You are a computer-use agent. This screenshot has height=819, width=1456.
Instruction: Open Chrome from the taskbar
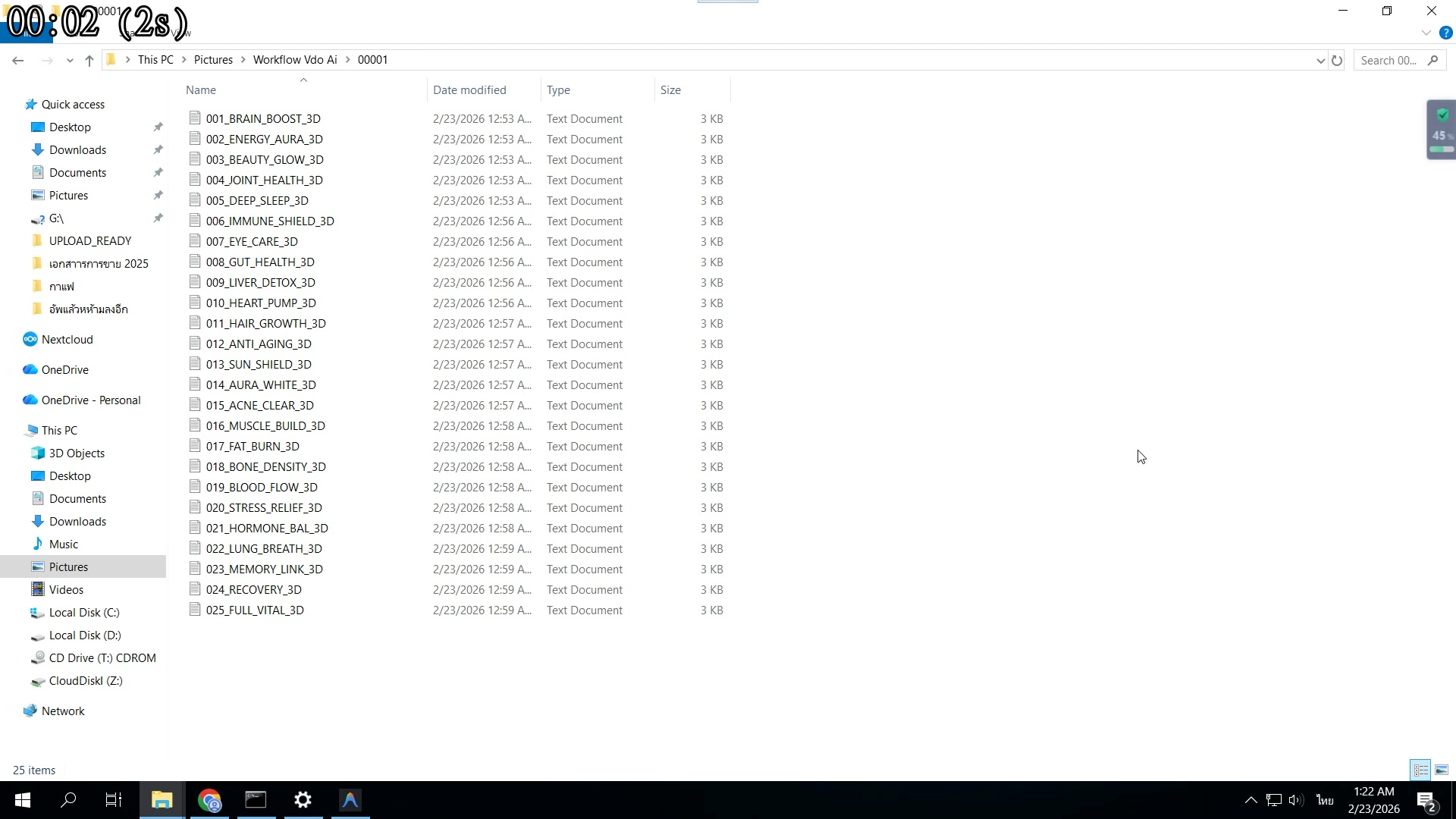click(209, 800)
